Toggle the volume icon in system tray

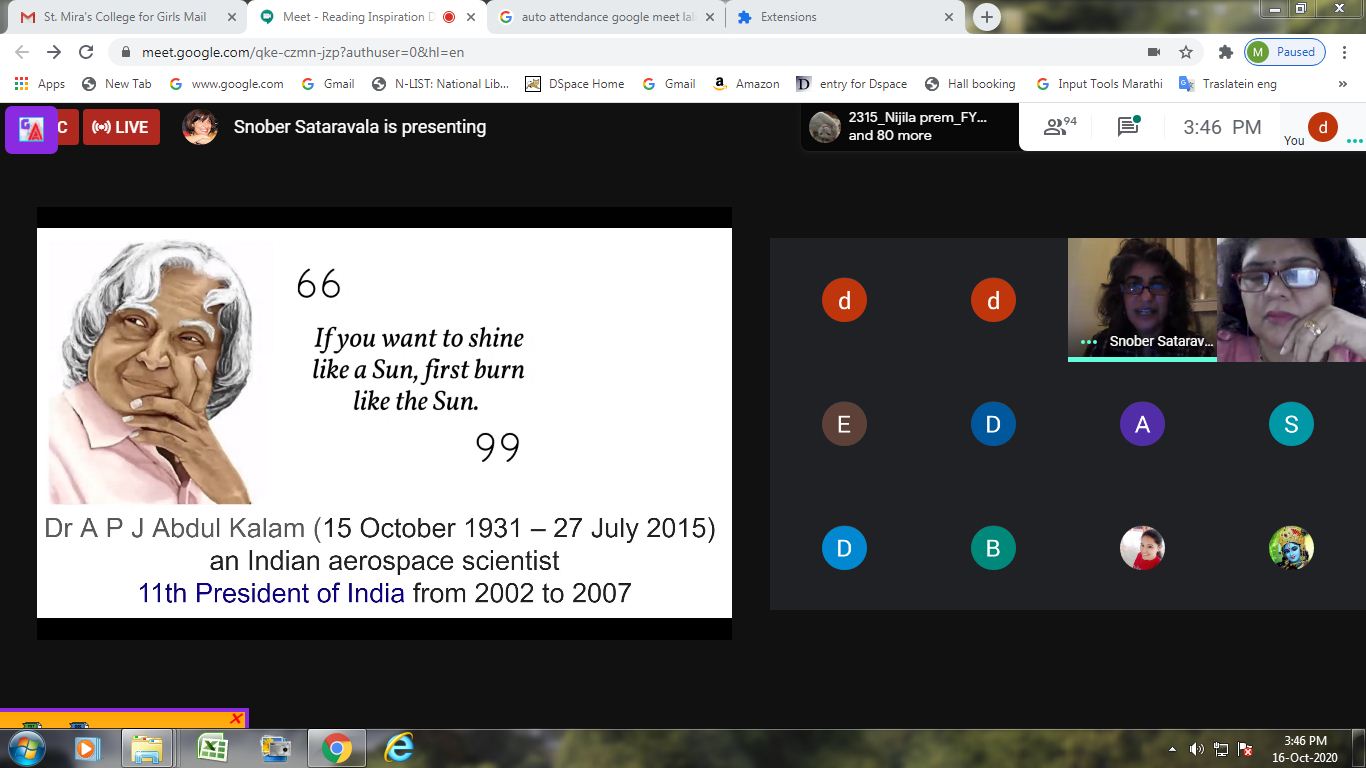(1196, 749)
